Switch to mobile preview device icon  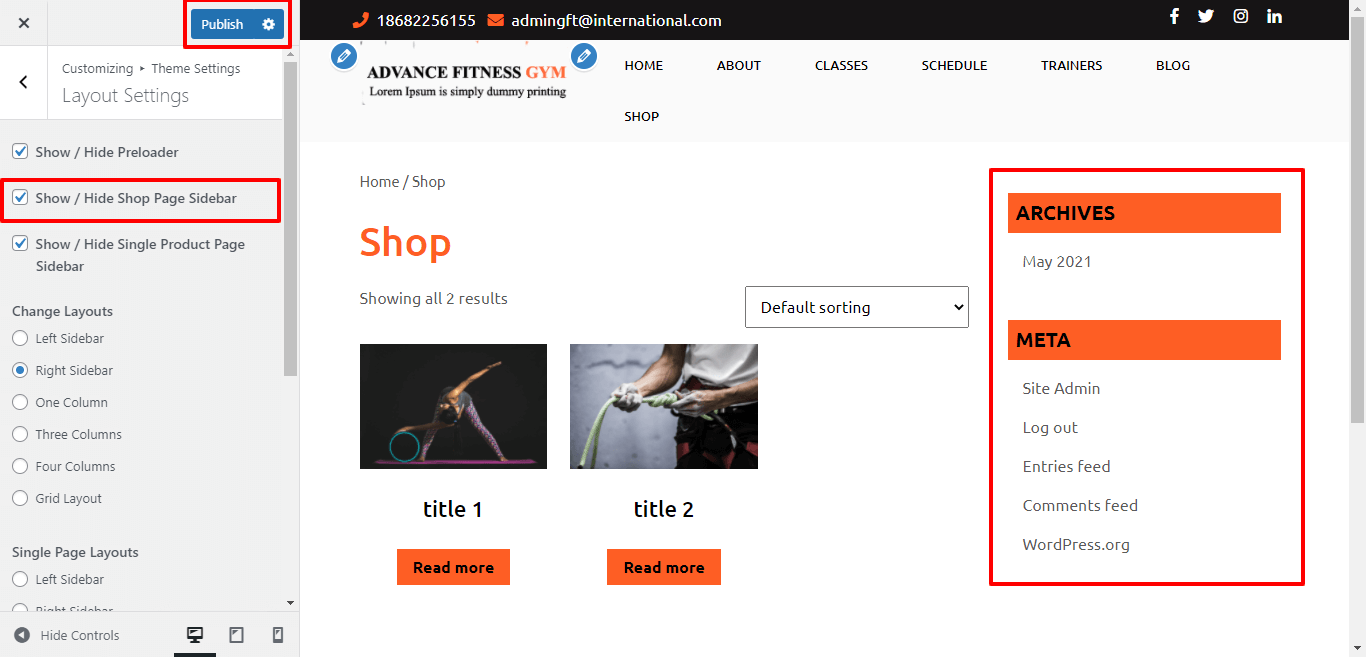(x=278, y=635)
